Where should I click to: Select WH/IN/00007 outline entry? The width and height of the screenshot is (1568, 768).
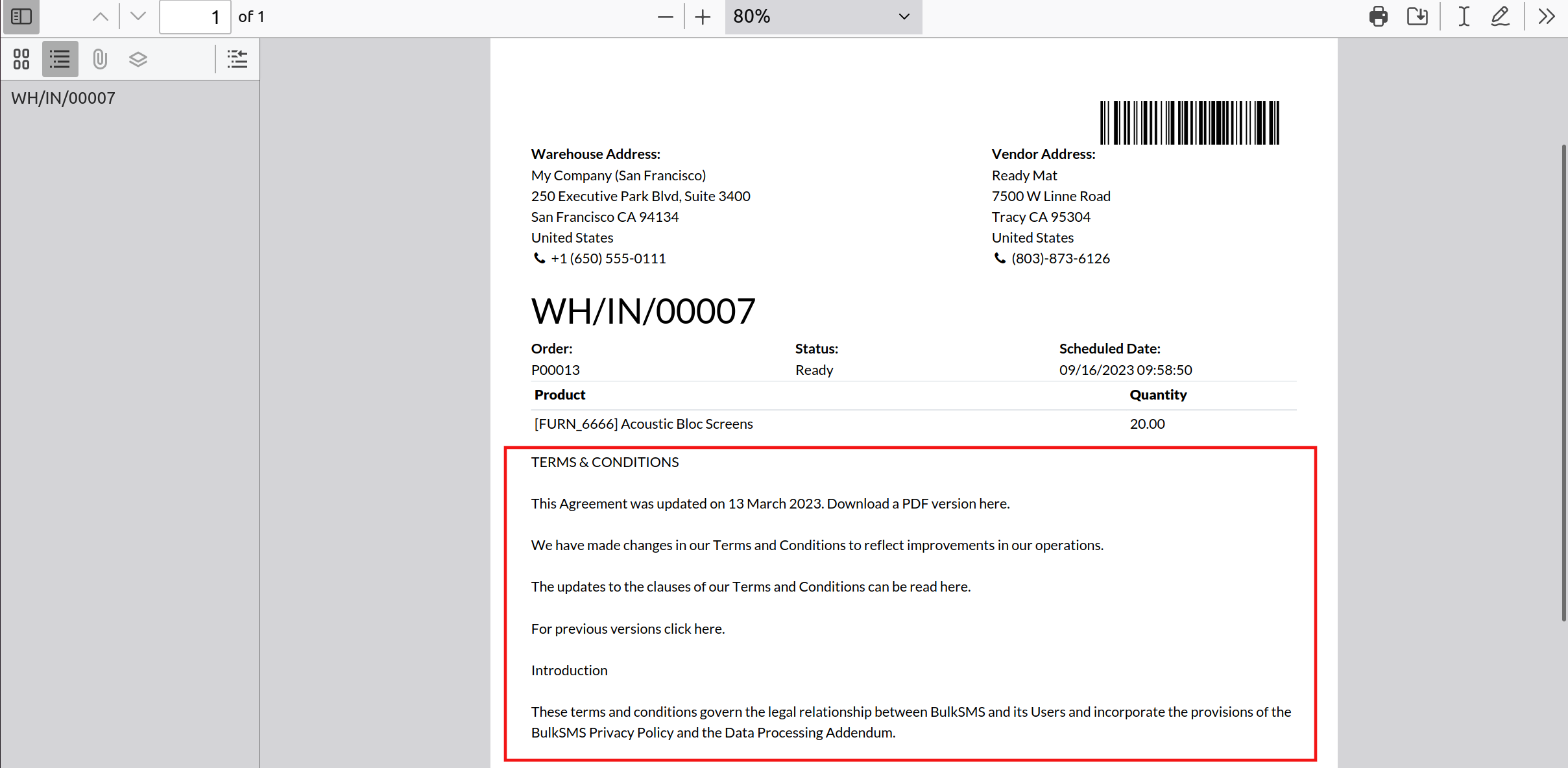tap(63, 98)
